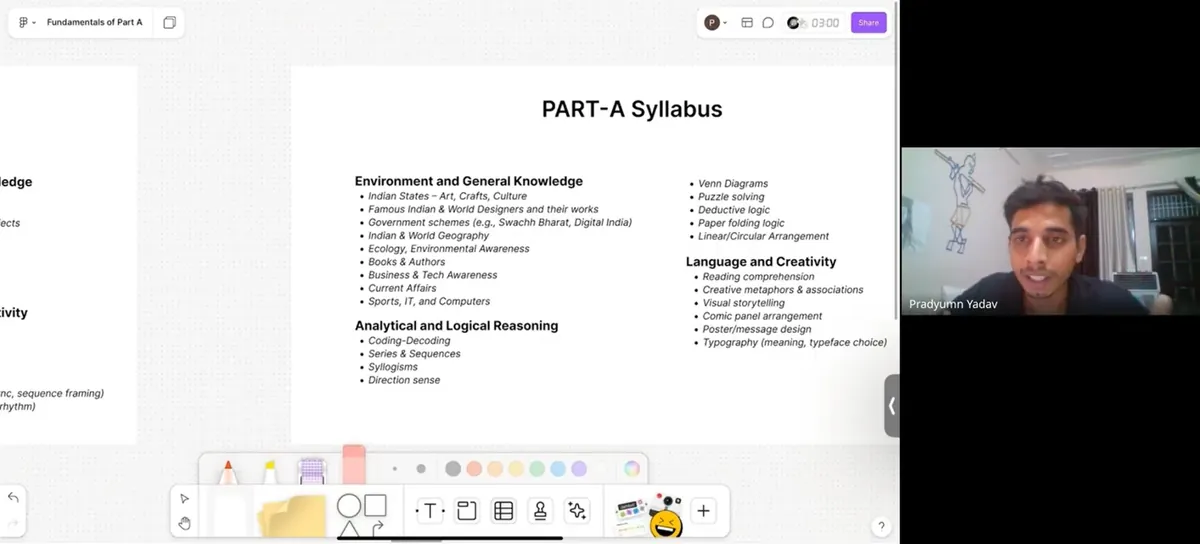Pick the yellow color swatch
The image size is (1200, 544).
(516, 468)
